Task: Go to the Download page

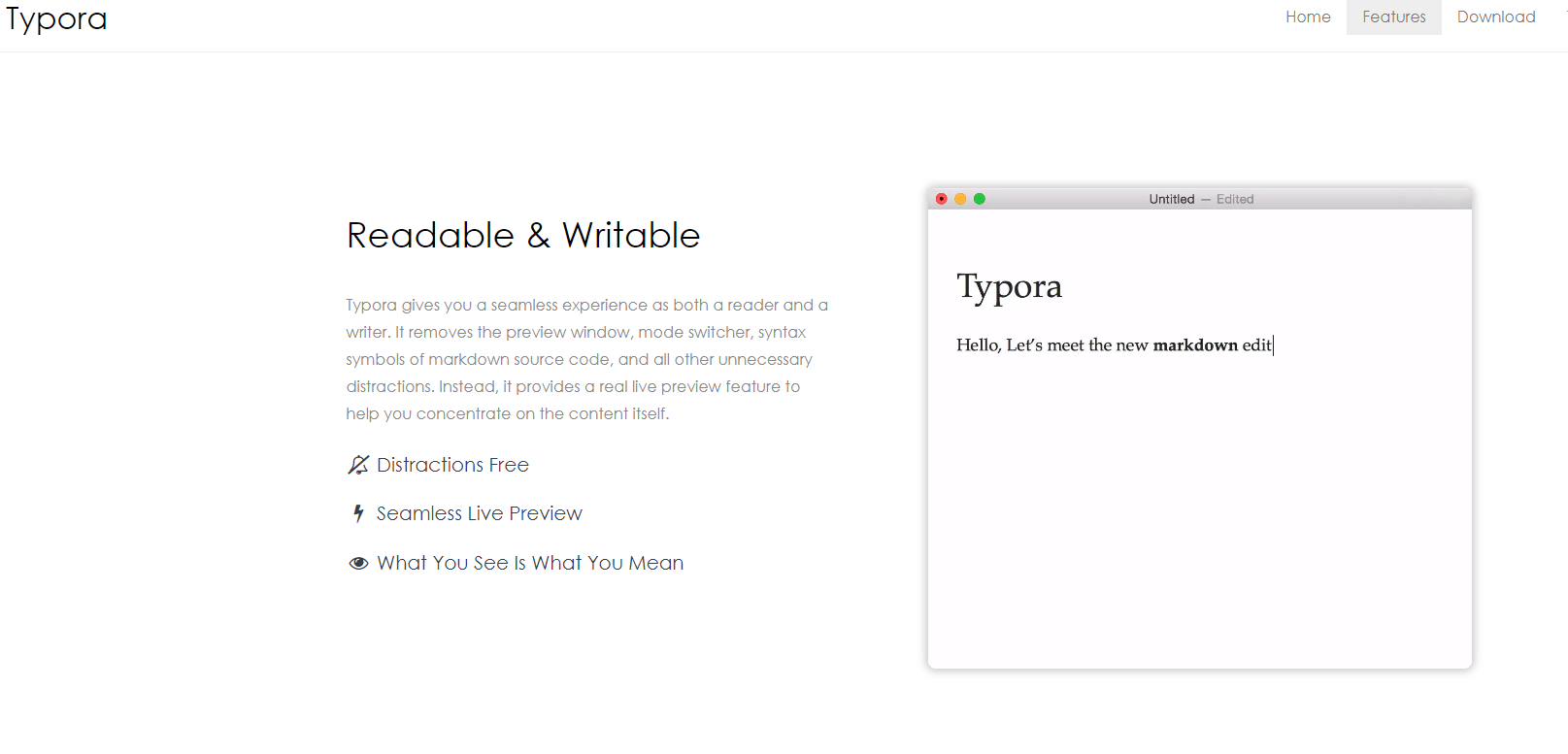Action: coord(1495,17)
